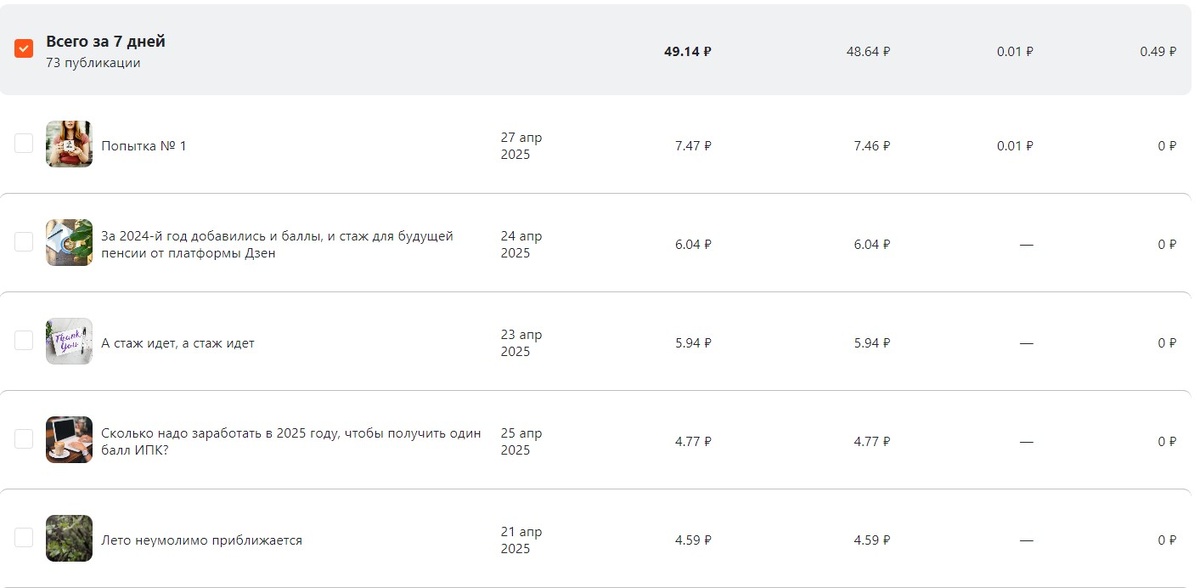This screenshot has width=1200, height=588.
Task: Open the 'Попытка № 1' thumbnail image
Action: click(69, 144)
